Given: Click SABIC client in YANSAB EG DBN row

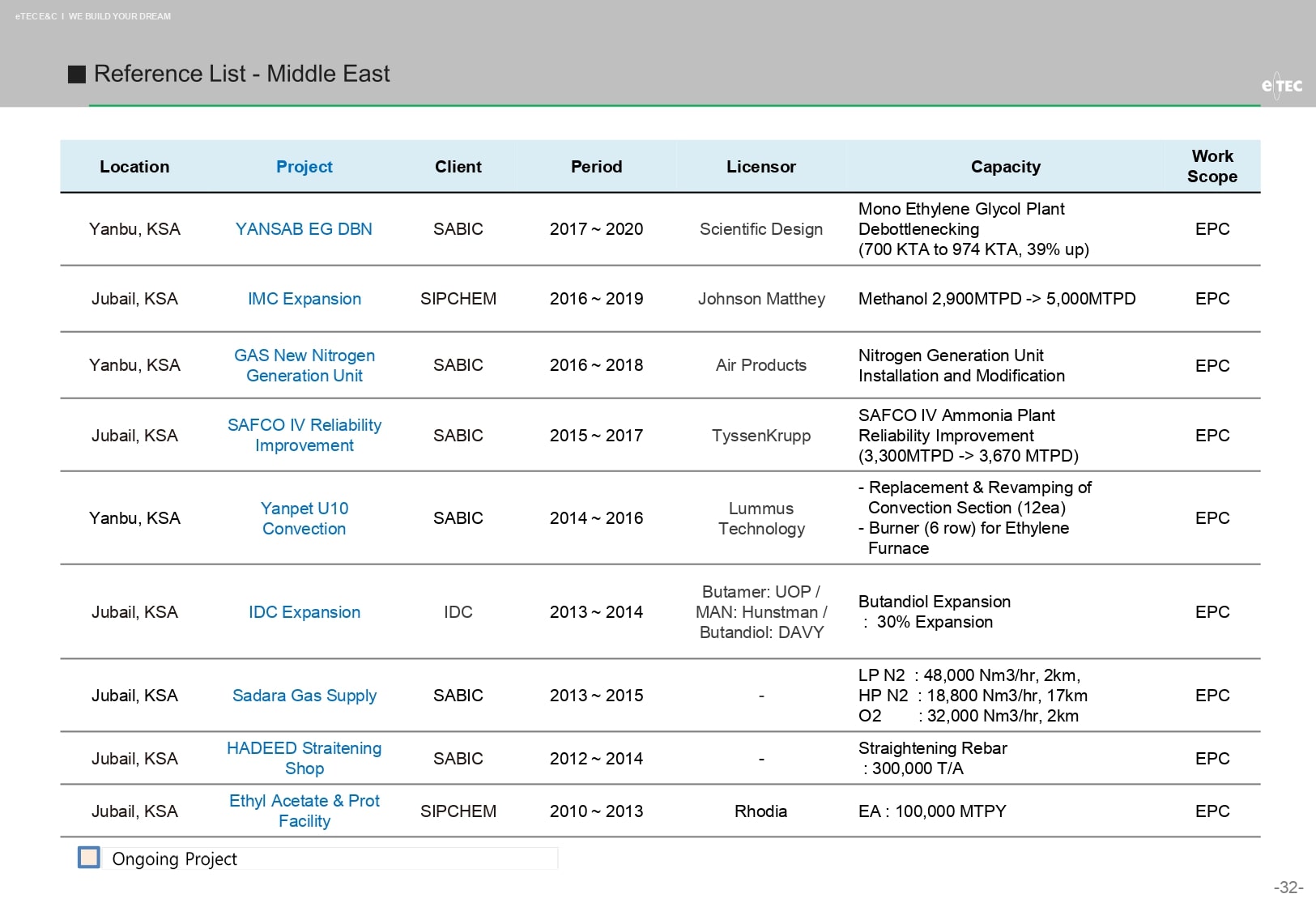Looking at the screenshot, I should point(458,229).
